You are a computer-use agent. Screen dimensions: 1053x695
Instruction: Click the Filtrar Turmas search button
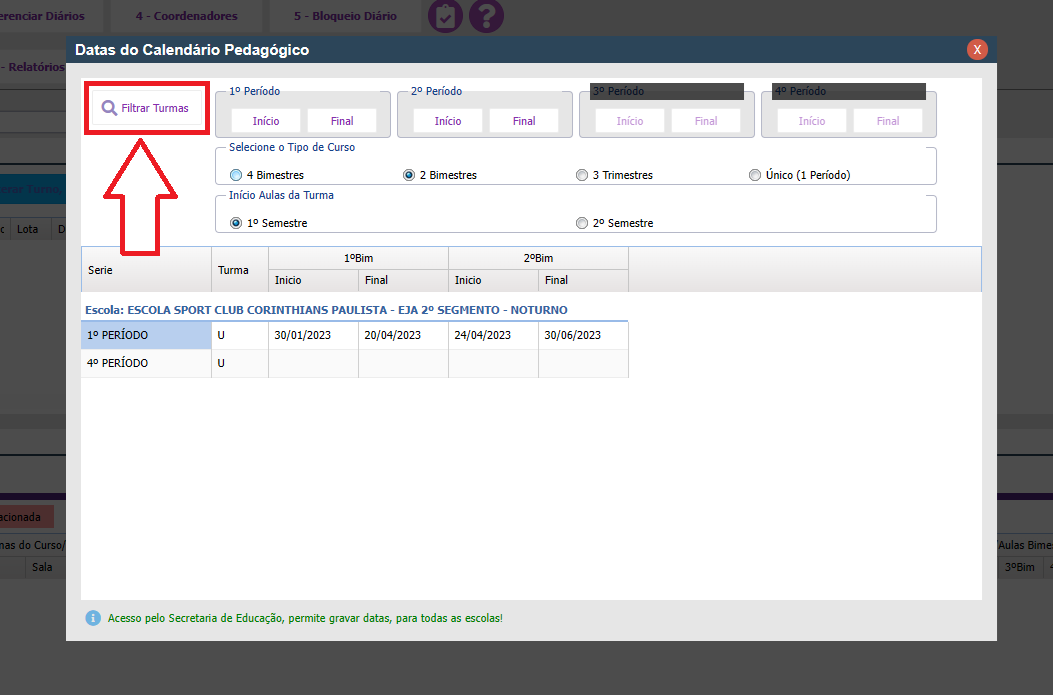tap(146, 108)
